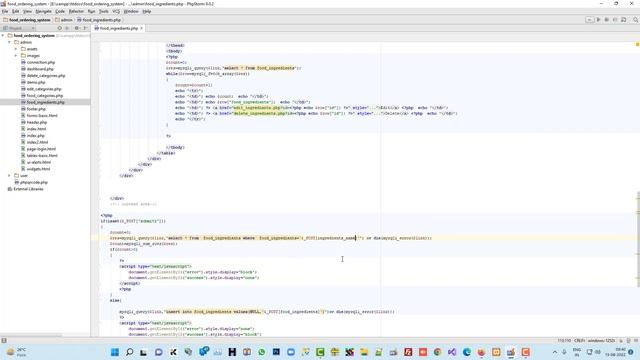Click food_ordering_system breadcrumb in navigation bar

coord(27,20)
